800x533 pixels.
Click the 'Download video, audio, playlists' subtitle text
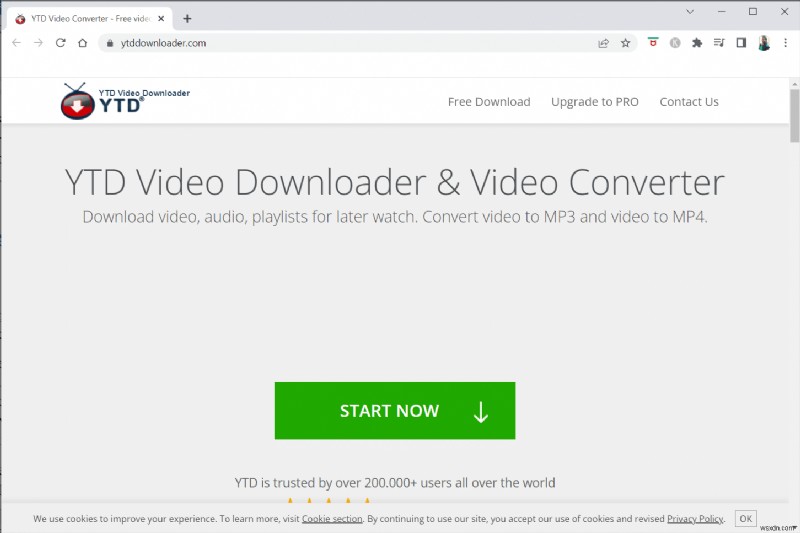(395, 217)
